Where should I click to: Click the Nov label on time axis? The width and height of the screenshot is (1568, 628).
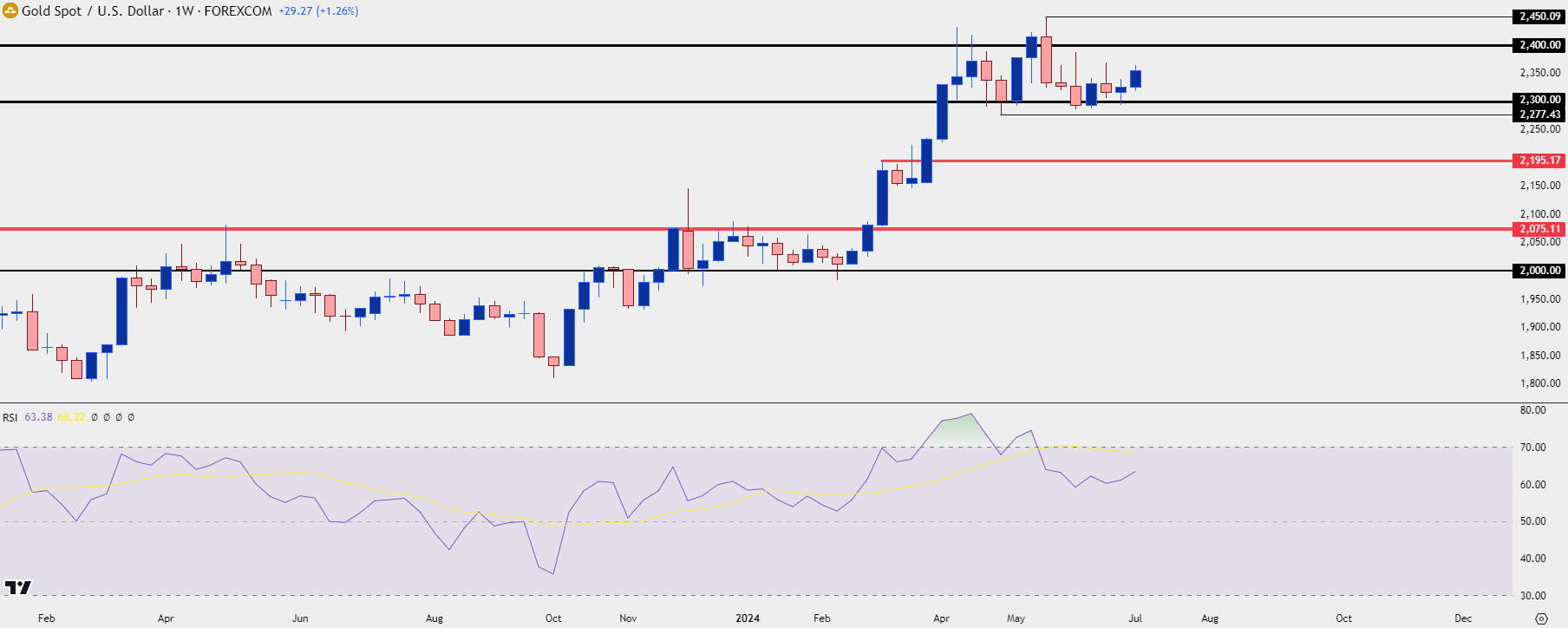pyautogui.click(x=629, y=618)
